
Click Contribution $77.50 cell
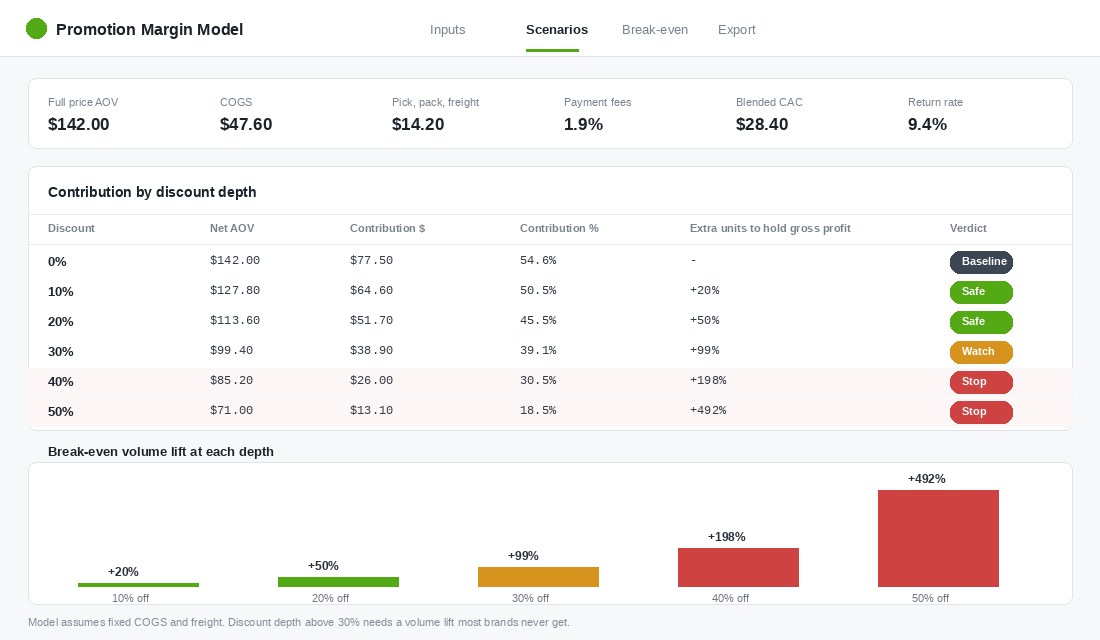[x=371, y=260]
